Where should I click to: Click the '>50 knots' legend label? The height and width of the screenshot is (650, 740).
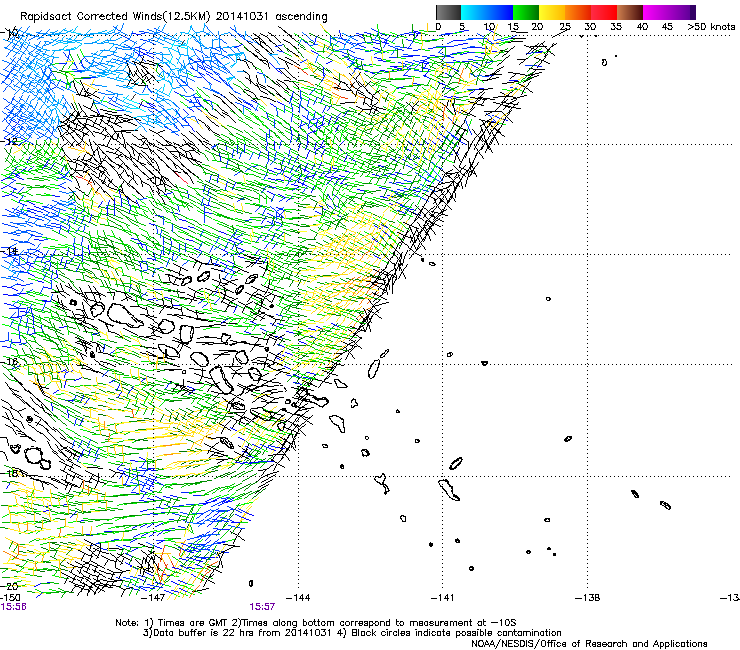(x=711, y=27)
